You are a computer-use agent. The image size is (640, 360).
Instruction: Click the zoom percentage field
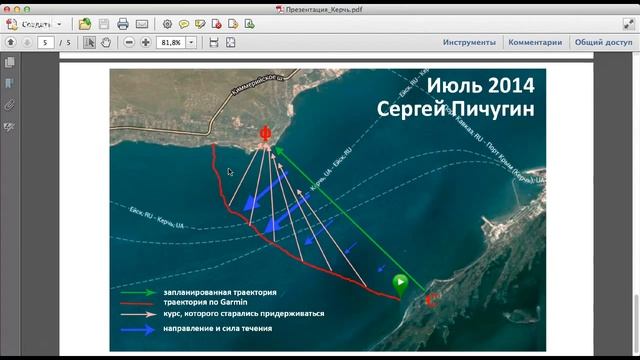pos(171,42)
